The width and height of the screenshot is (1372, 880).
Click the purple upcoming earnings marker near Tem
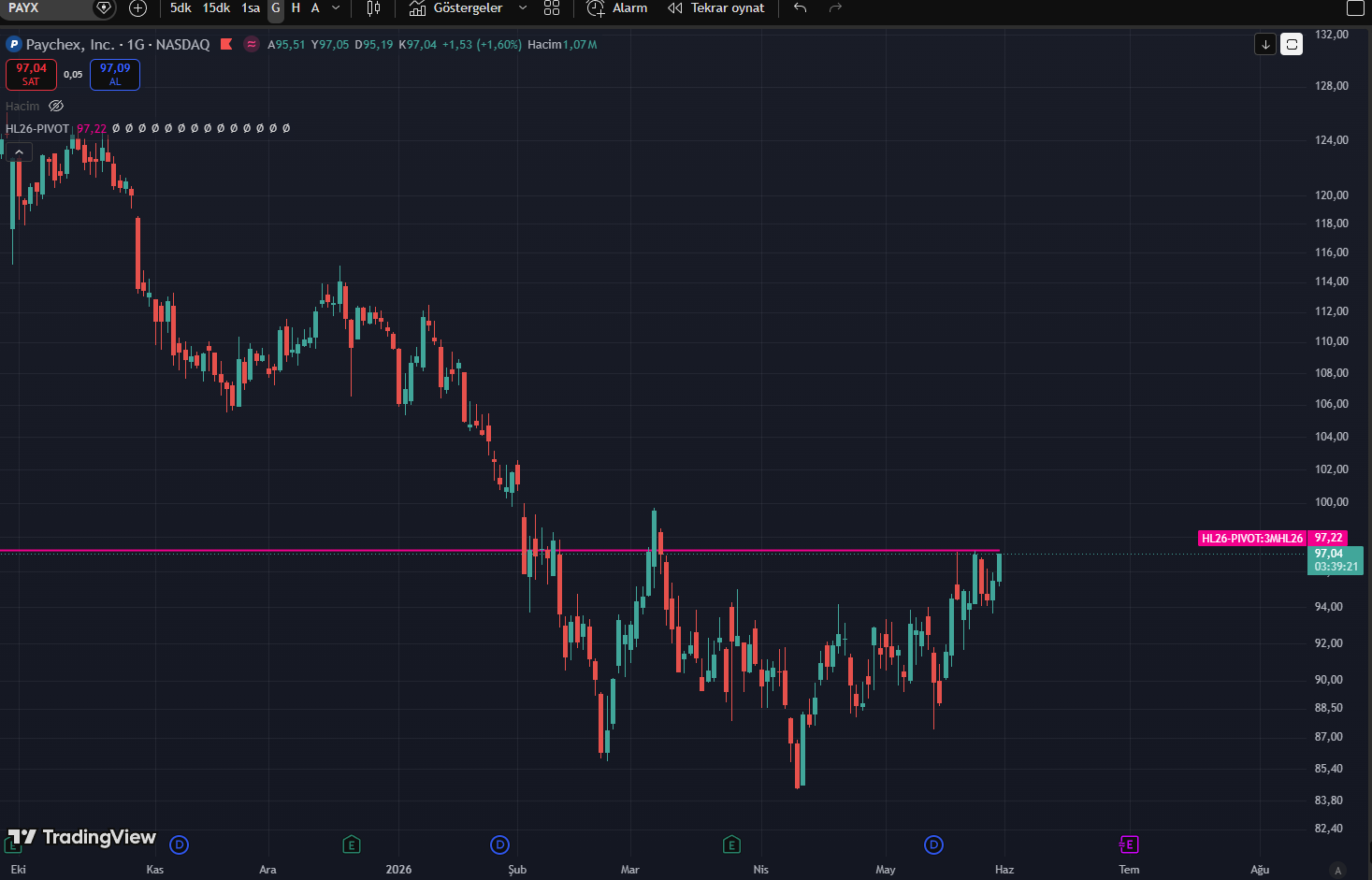point(1128,844)
